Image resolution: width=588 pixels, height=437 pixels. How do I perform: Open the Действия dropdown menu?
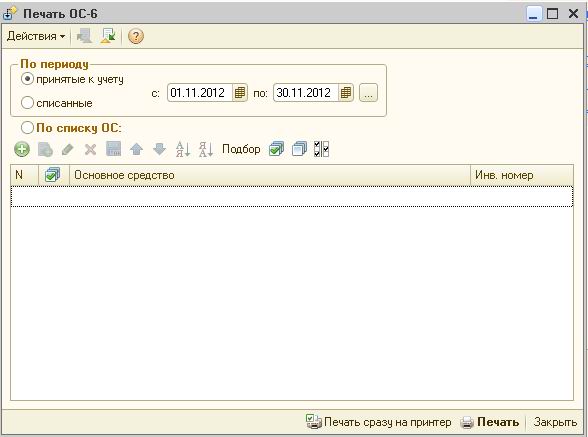click(36, 36)
